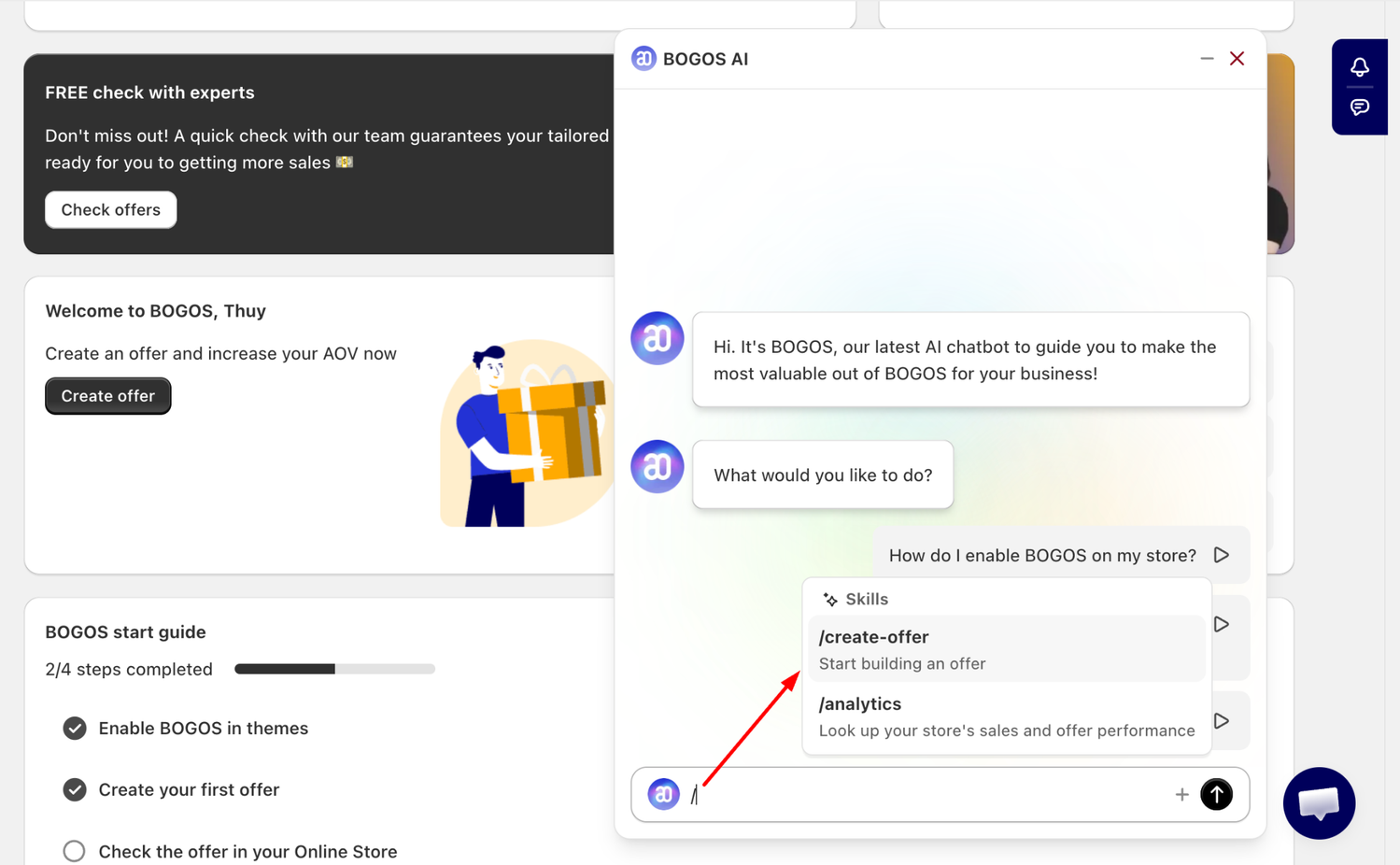
Task: Mark 'Check the offer in your Online Store' step
Action: pos(75,851)
